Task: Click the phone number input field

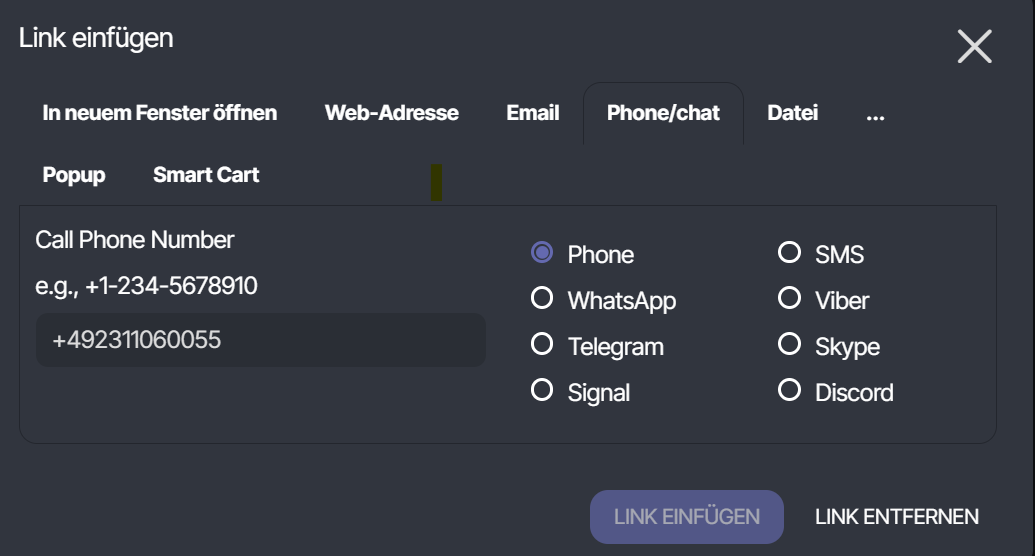Action: pyautogui.click(x=260, y=340)
